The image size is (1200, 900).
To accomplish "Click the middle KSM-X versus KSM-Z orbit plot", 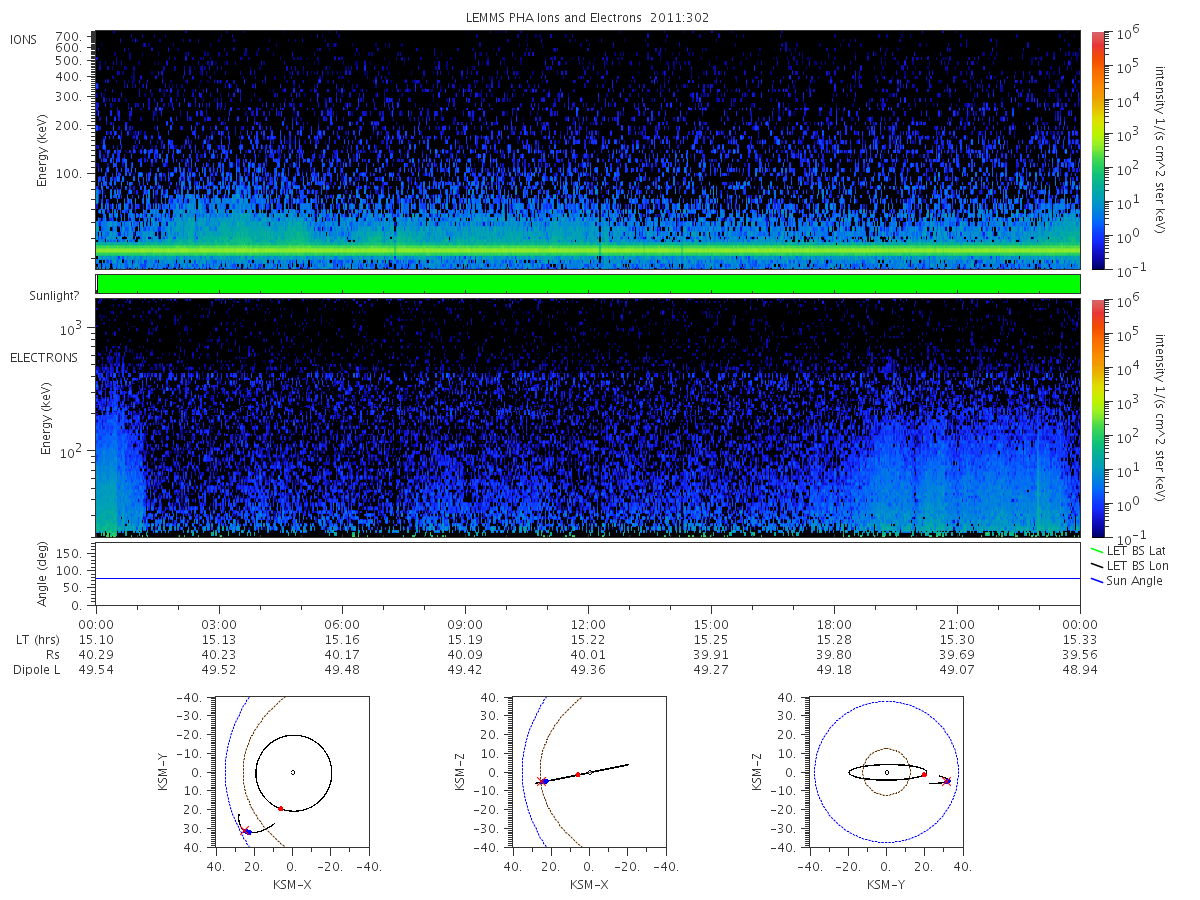I will pos(589,772).
